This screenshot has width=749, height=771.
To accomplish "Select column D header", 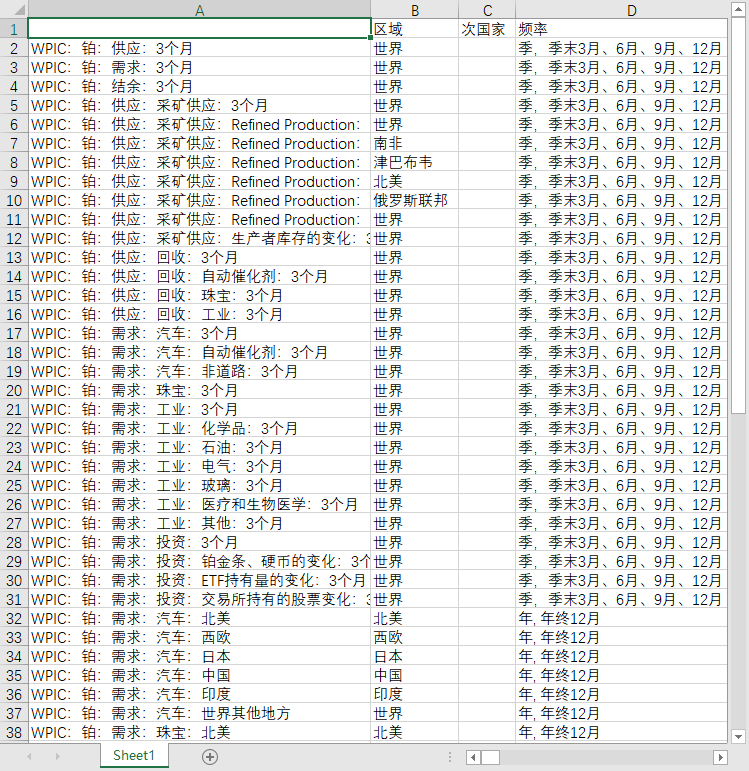I will 622,9.
